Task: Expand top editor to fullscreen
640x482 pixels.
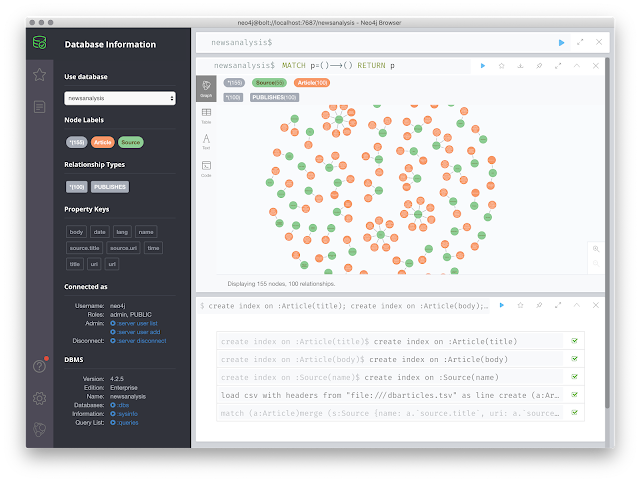Action: [x=580, y=42]
